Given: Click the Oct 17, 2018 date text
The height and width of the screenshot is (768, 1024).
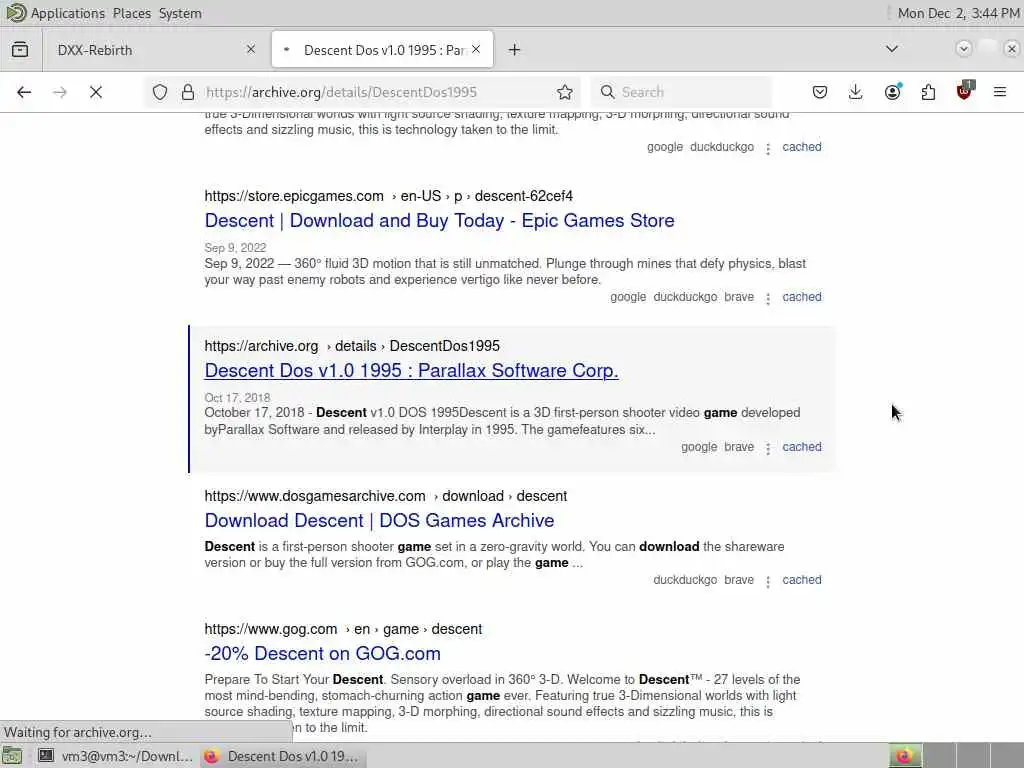Looking at the screenshot, I should 237,398.
